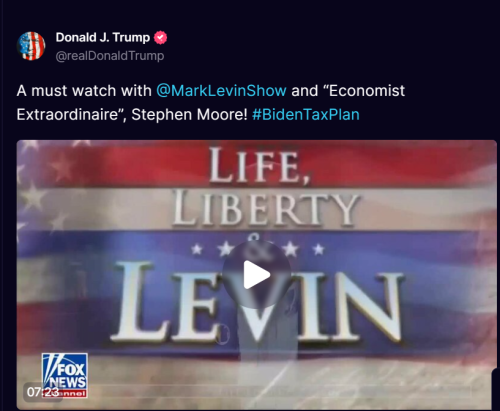Play the Life, Liberty & Levin video
Viewport: 500px width, 411px height.
point(256,275)
